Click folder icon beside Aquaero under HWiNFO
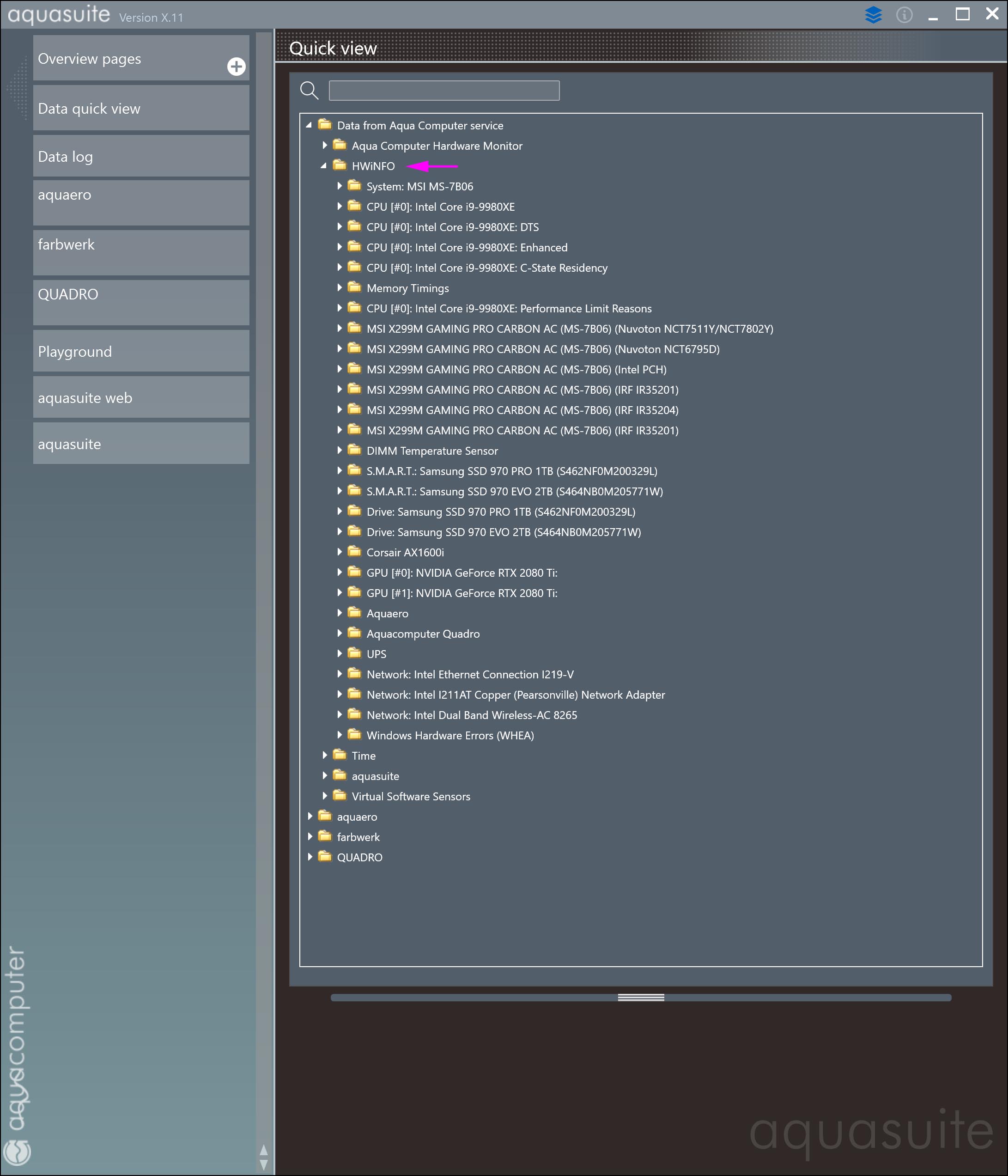1008x1176 pixels. point(354,612)
